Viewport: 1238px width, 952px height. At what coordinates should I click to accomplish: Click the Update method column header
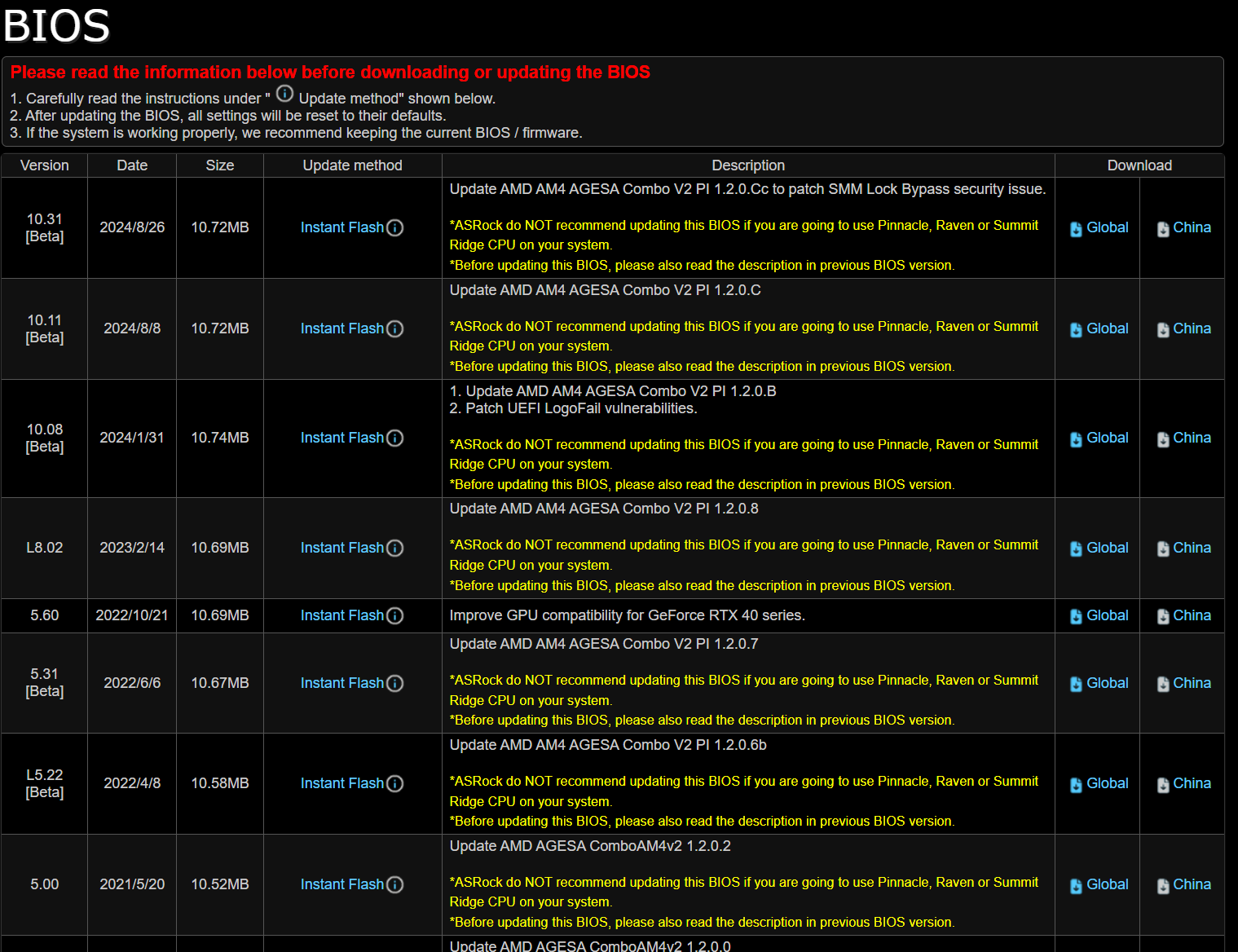click(x=353, y=165)
